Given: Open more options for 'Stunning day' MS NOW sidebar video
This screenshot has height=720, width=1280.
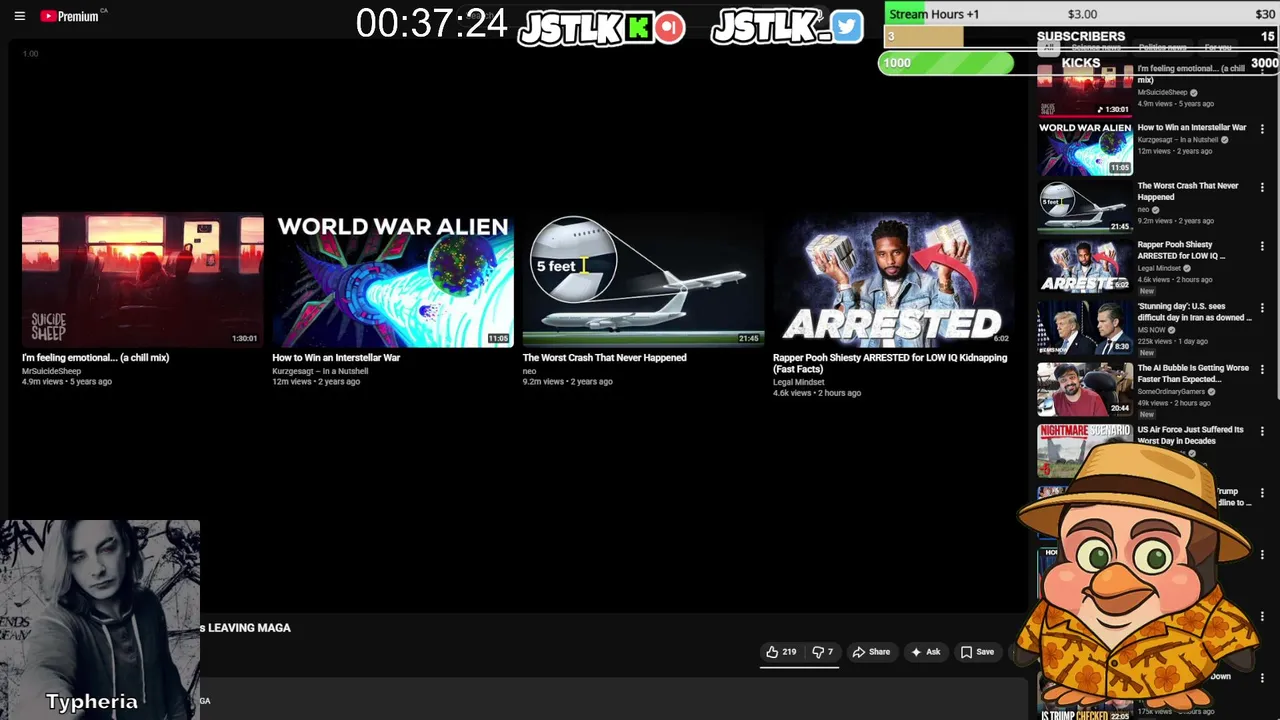Looking at the screenshot, I should point(1262,308).
